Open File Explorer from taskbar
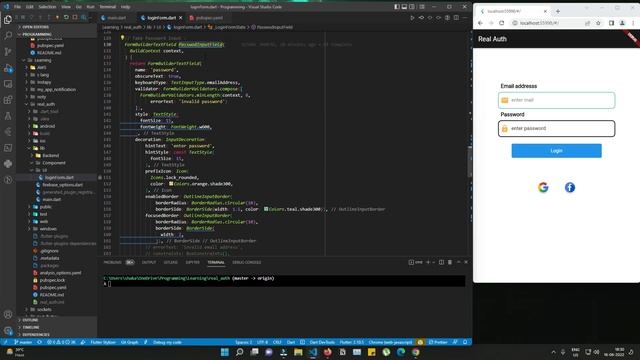Screen dimensions: 640x360 point(298,352)
